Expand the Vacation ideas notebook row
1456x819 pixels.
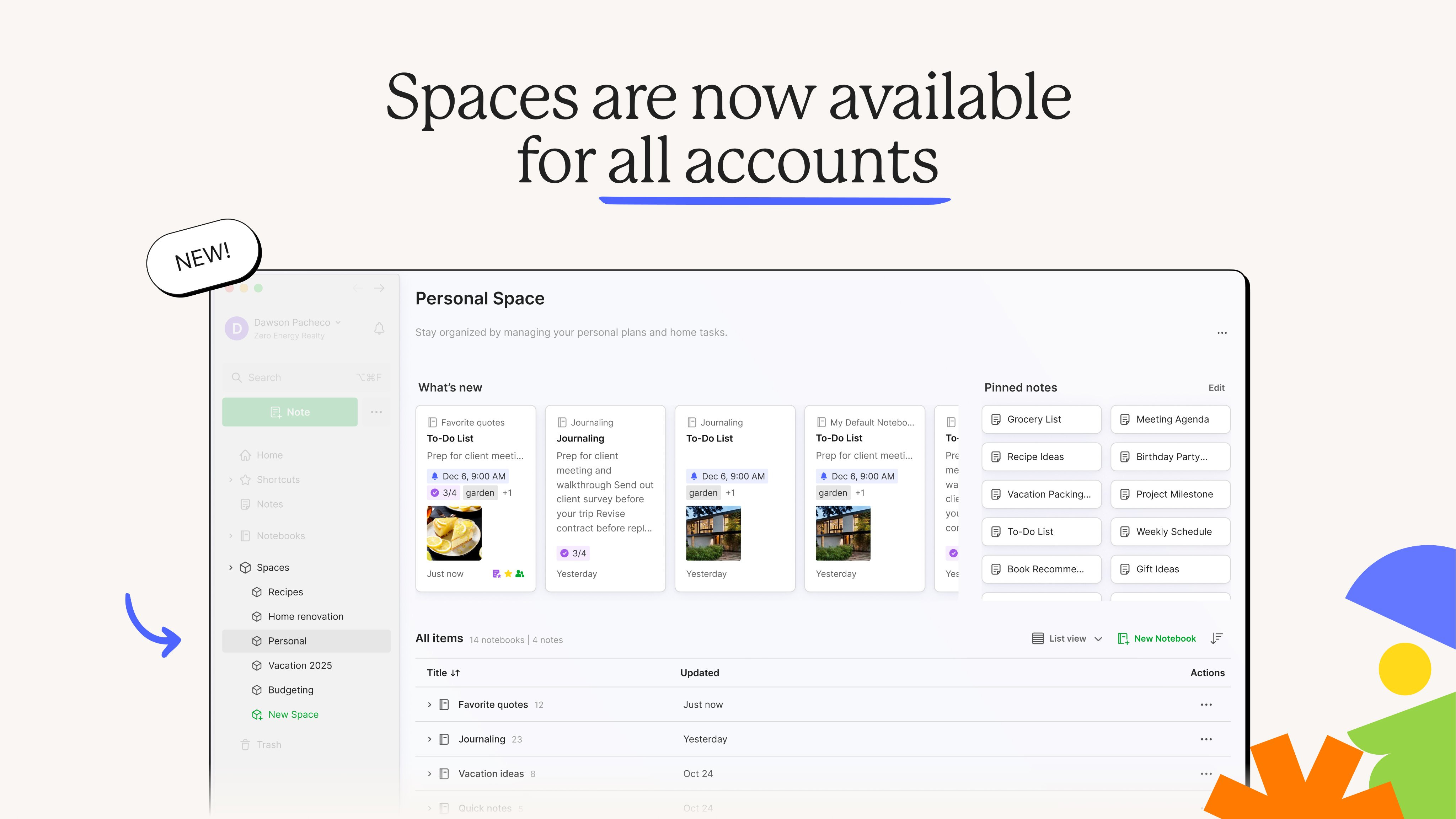(429, 774)
